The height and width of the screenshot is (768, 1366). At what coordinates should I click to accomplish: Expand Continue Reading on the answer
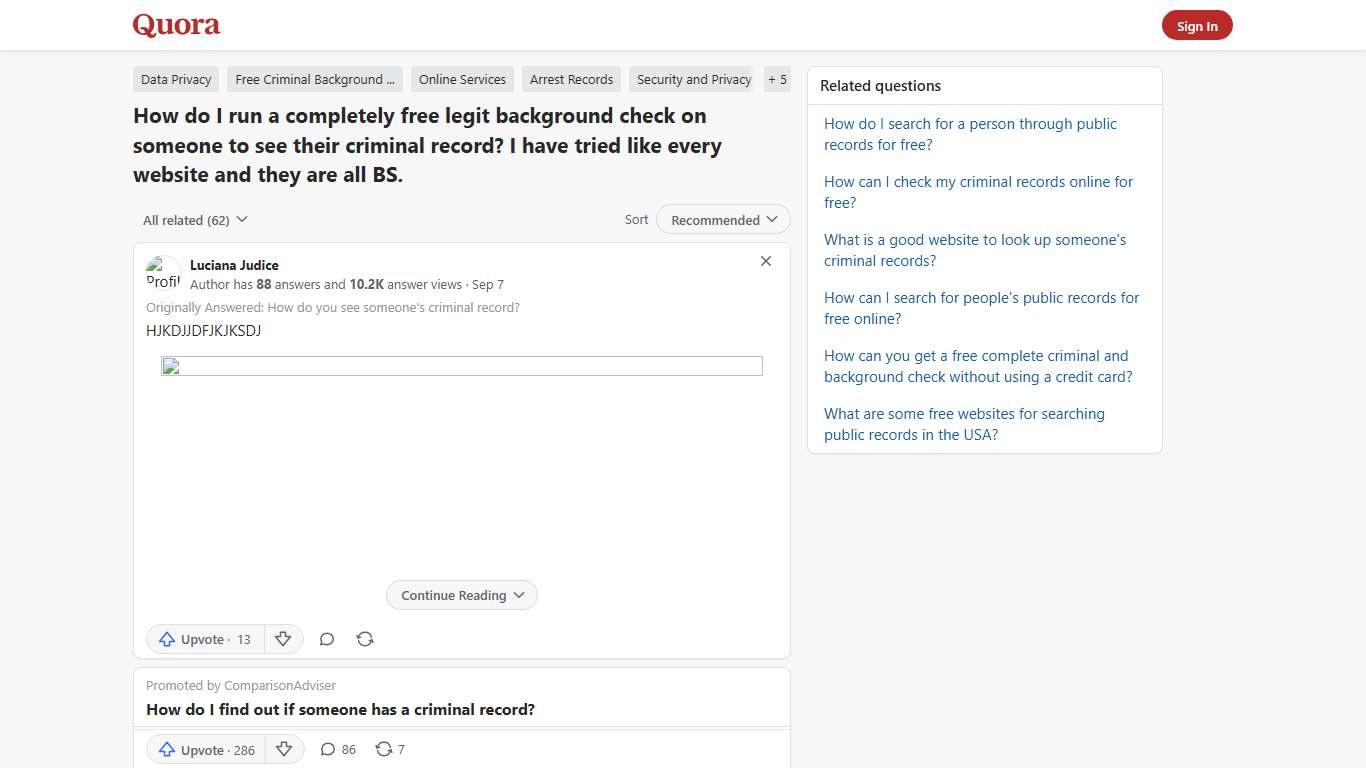click(461, 595)
